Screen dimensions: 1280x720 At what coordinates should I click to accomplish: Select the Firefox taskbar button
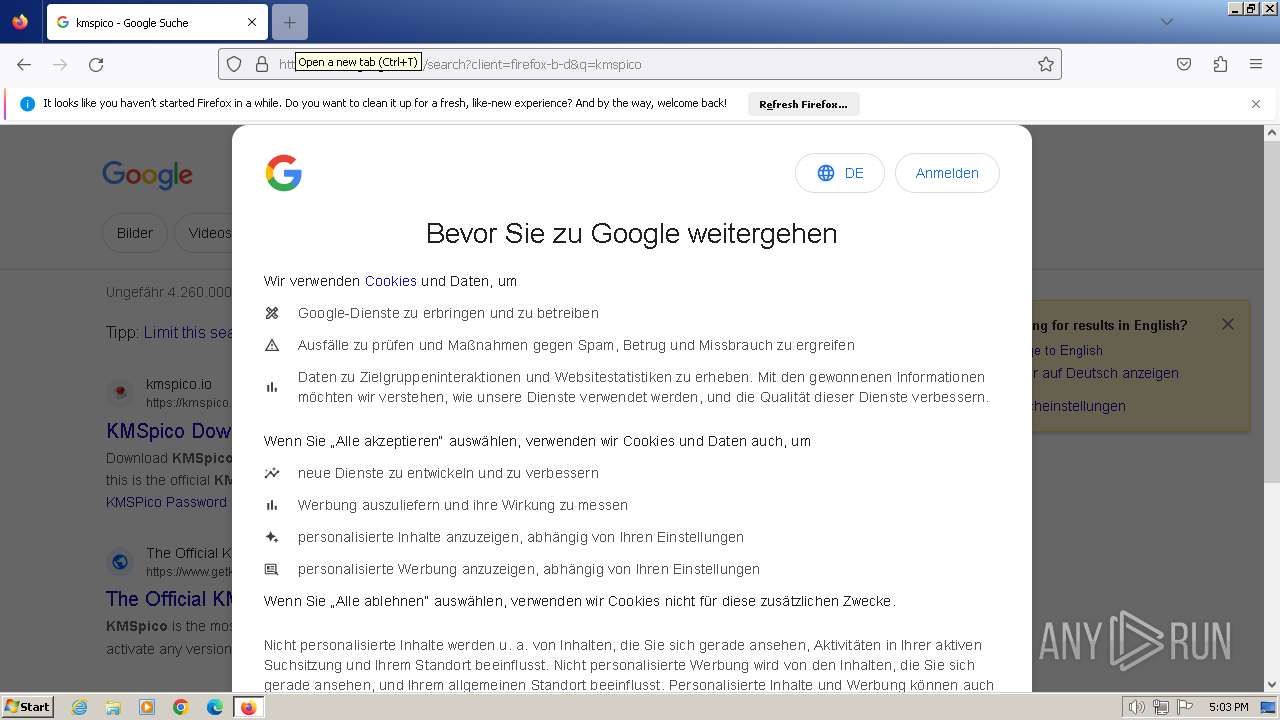pos(249,707)
